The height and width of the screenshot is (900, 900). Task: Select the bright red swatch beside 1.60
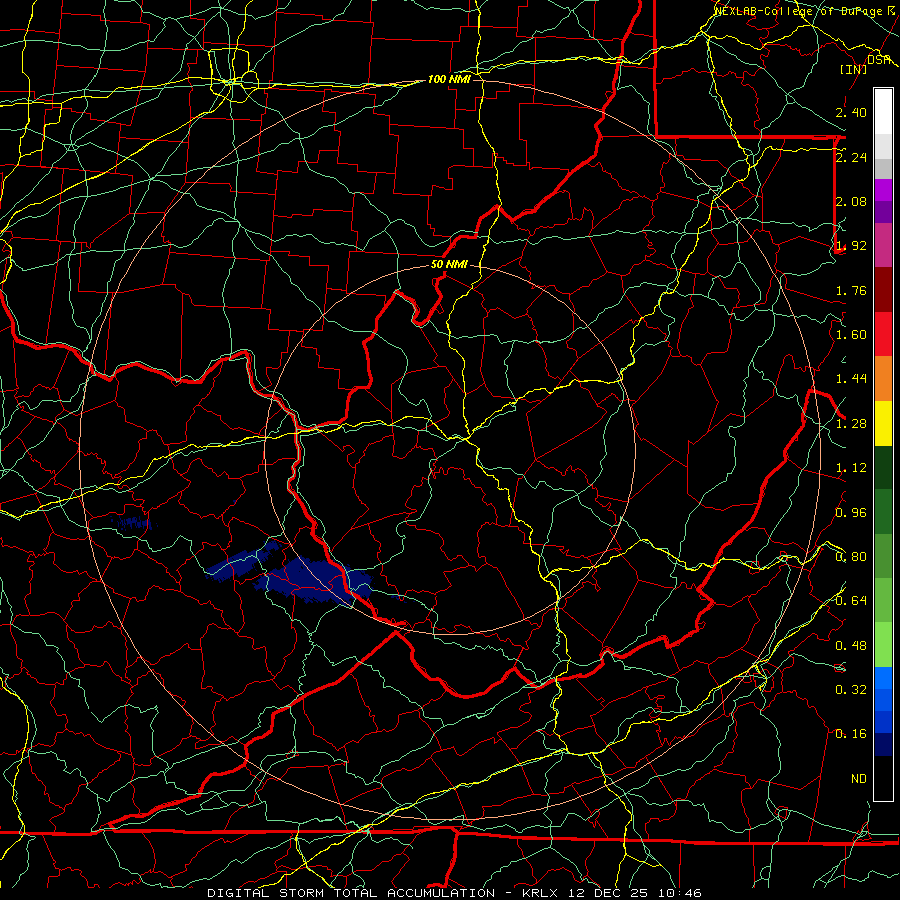click(883, 334)
